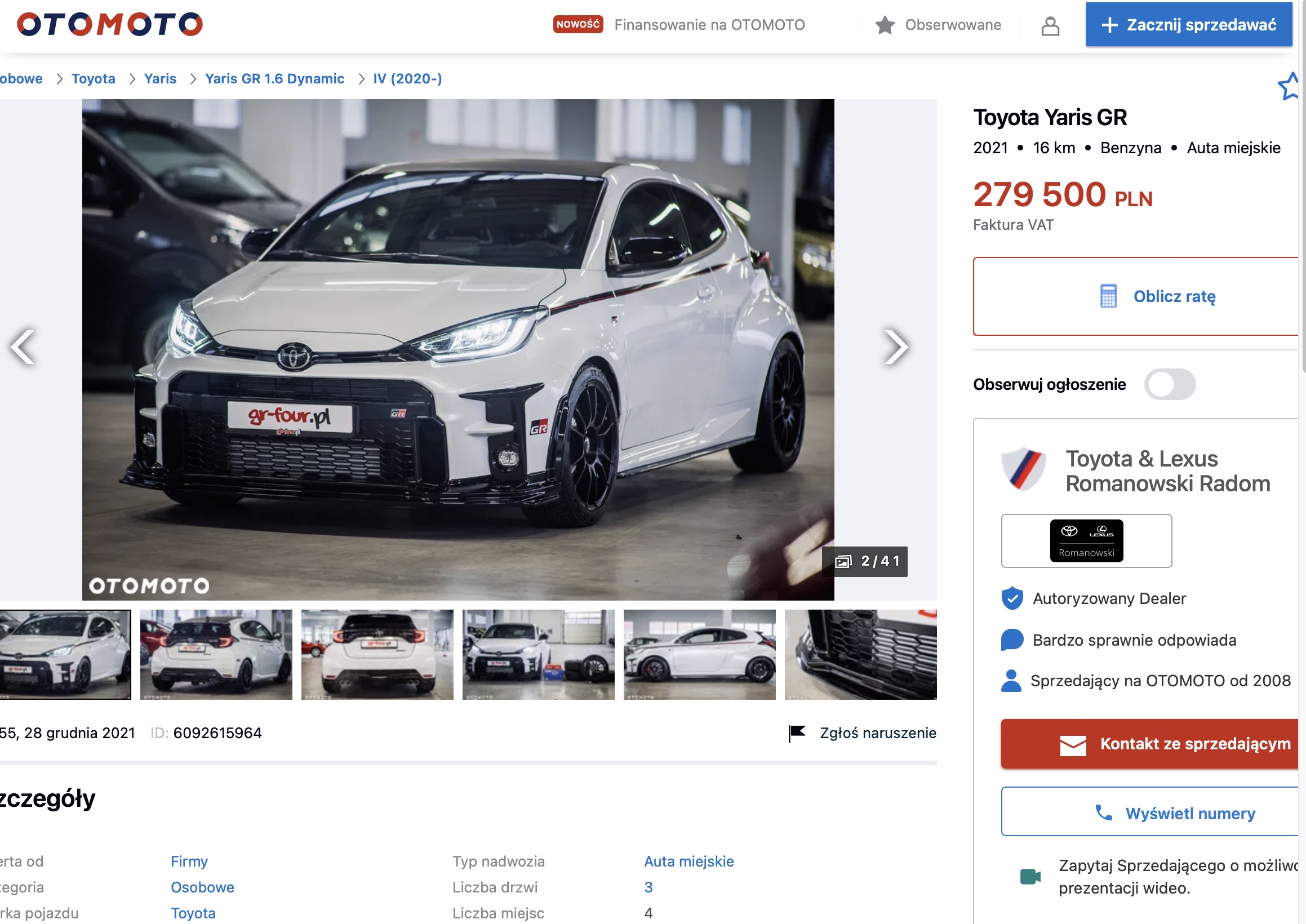Click the response speed chat bubble icon
Image resolution: width=1306 pixels, height=924 pixels.
point(1012,639)
